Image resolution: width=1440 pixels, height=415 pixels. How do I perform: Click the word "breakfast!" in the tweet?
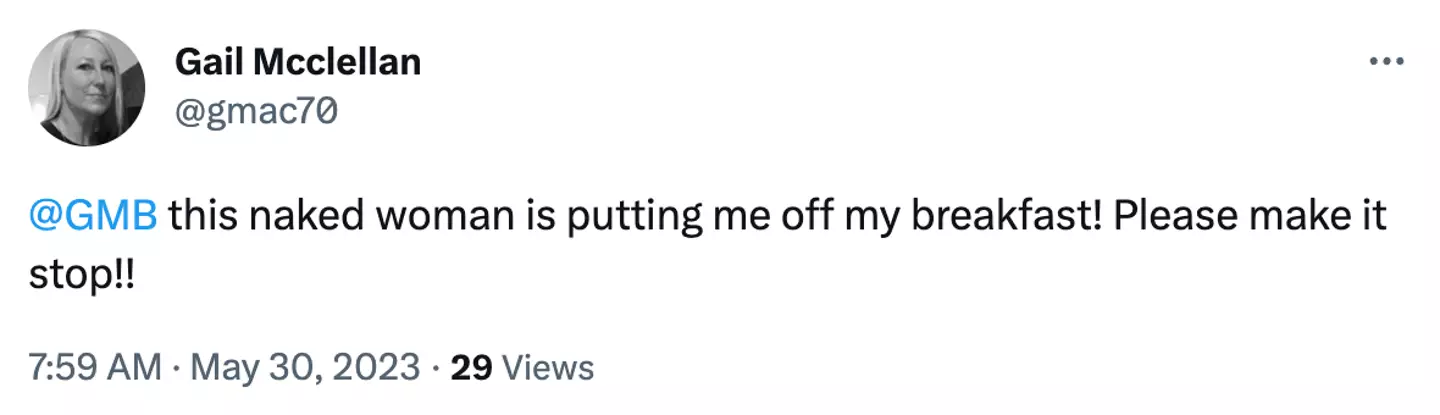pos(1002,217)
